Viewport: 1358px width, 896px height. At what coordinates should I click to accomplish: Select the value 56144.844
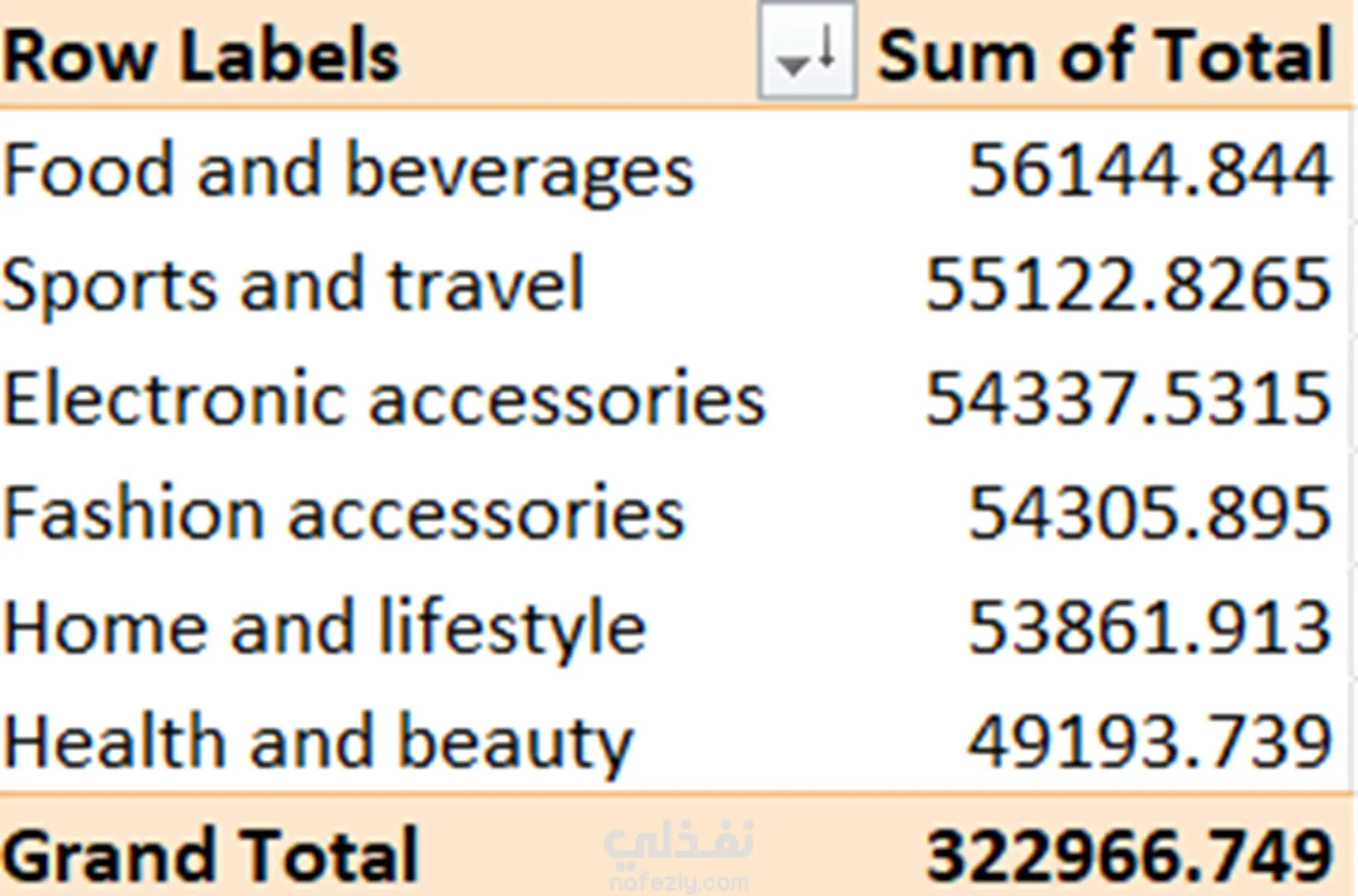(1149, 170)
